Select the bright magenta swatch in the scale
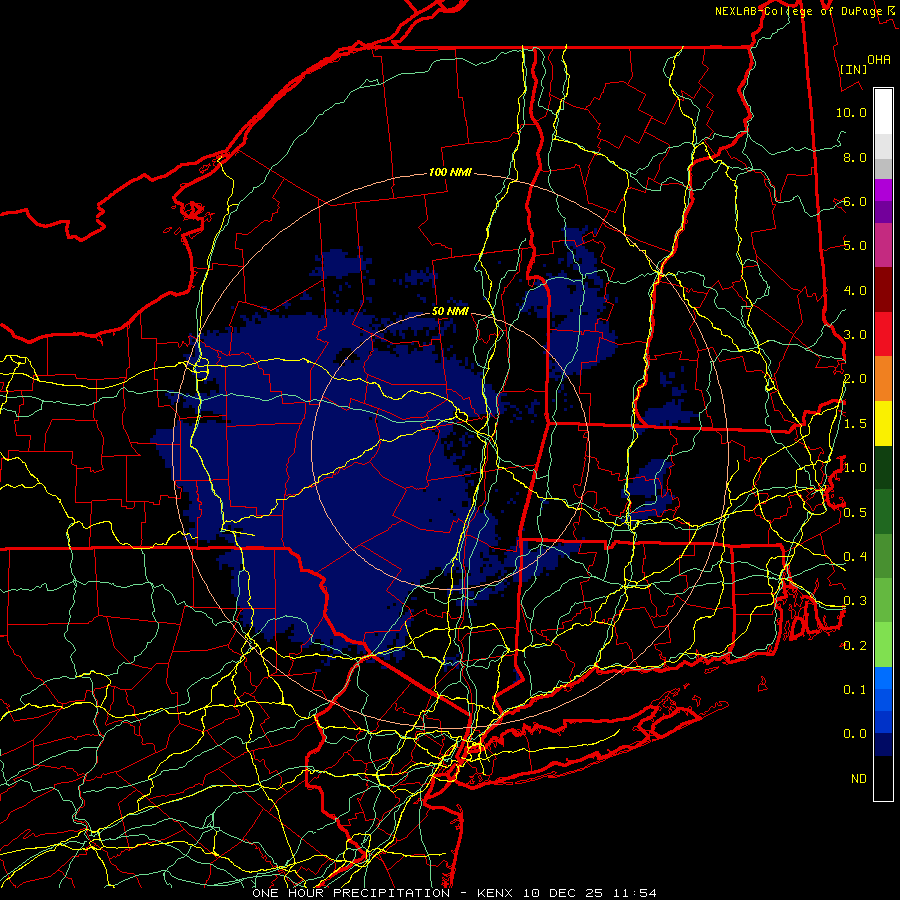Screen dimensions: 900x900 (883, 190)
